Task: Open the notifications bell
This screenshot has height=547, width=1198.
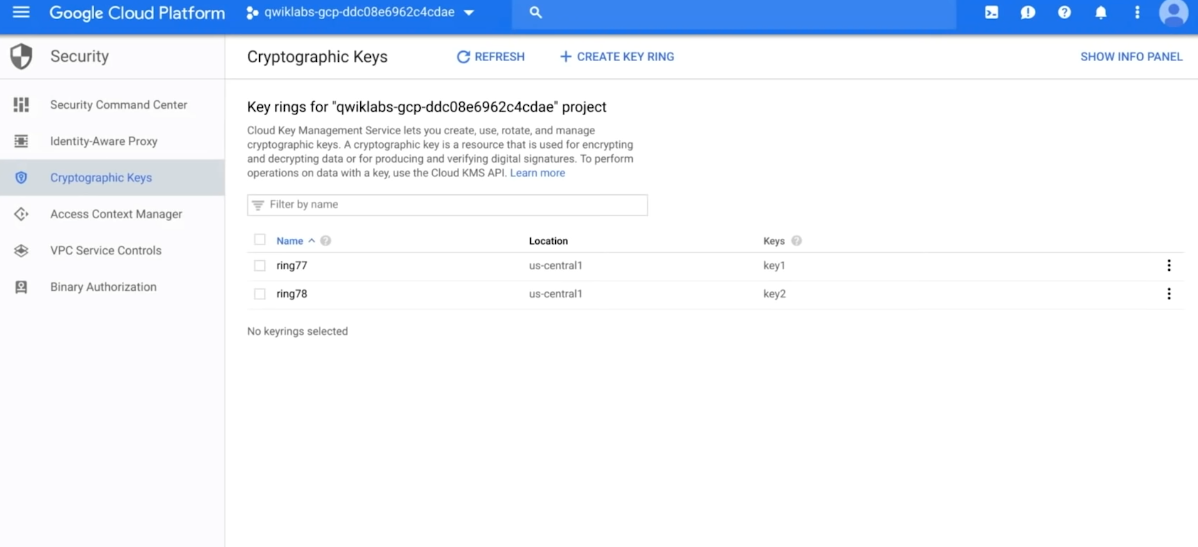Action: pyautogui.click(x=1101, y=12)
